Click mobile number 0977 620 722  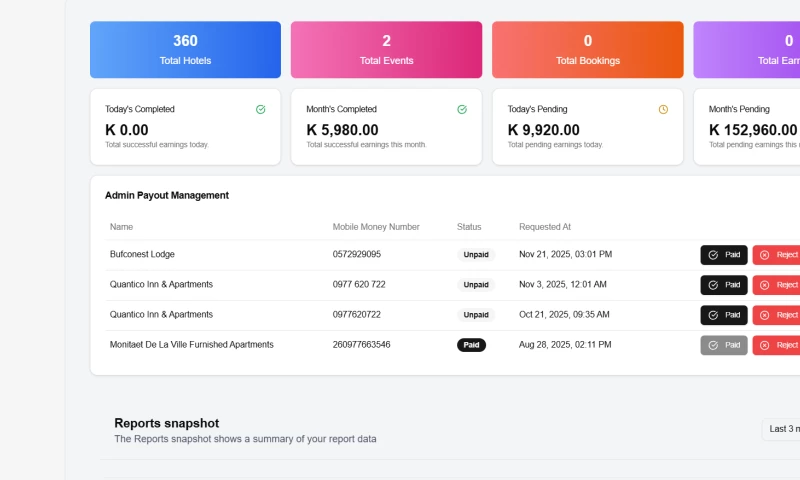tap(359, 284)
